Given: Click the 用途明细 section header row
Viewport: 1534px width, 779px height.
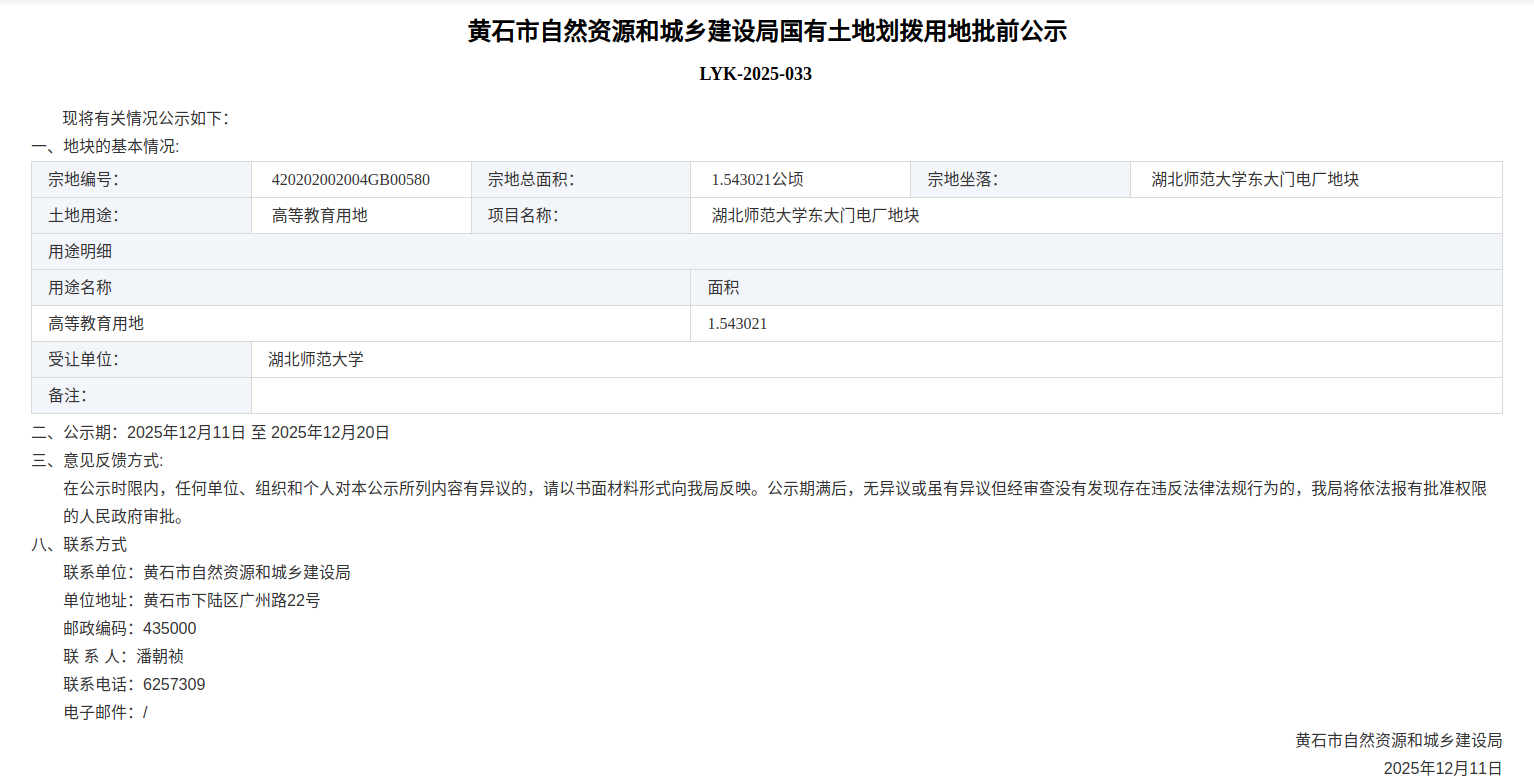Looking at the screenshot, I should coord(766,252).
